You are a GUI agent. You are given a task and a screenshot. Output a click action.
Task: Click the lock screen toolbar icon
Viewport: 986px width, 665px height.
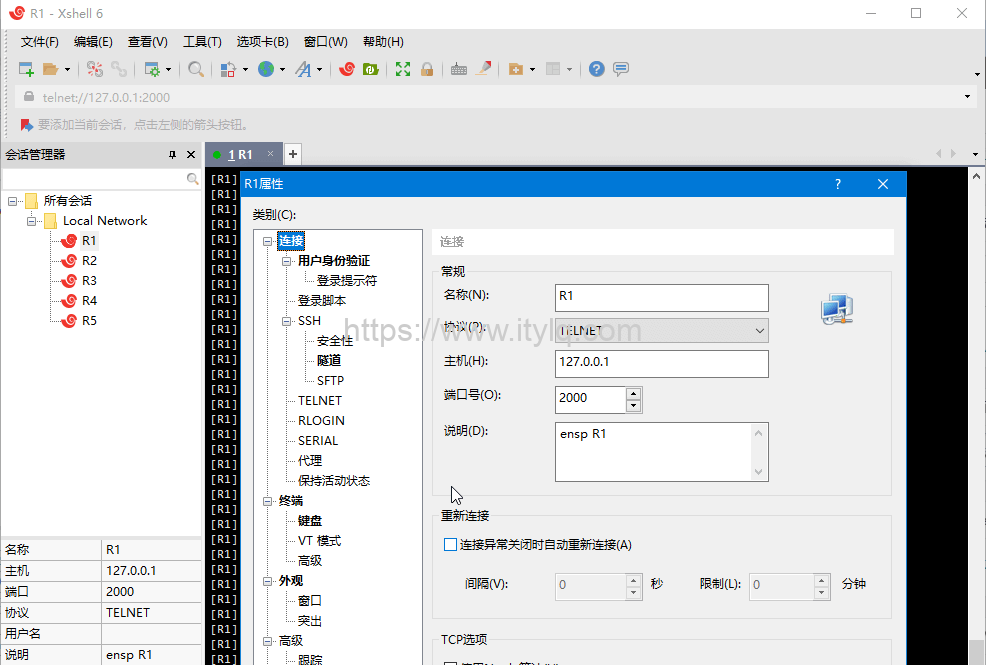pos(426,68)
